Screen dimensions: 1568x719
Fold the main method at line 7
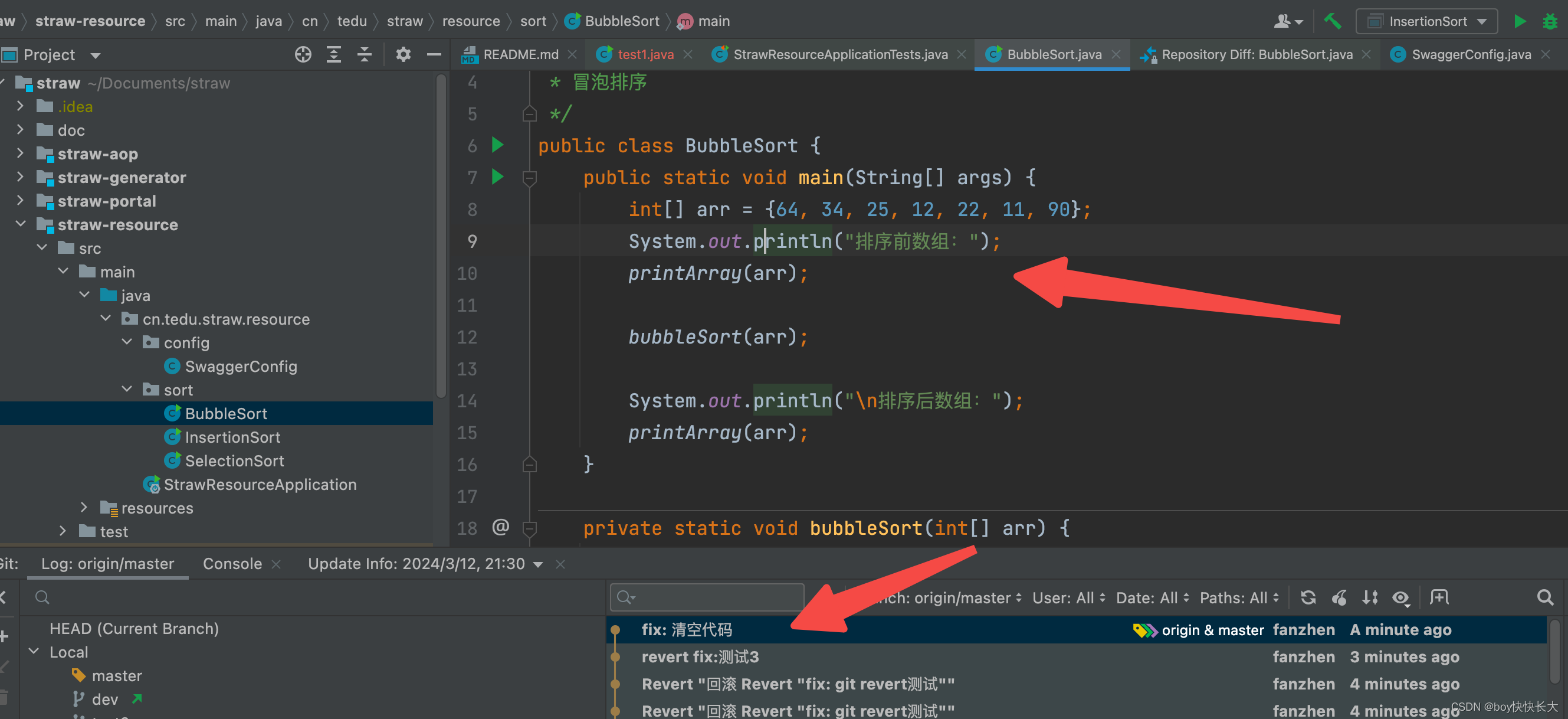(530, 178)
